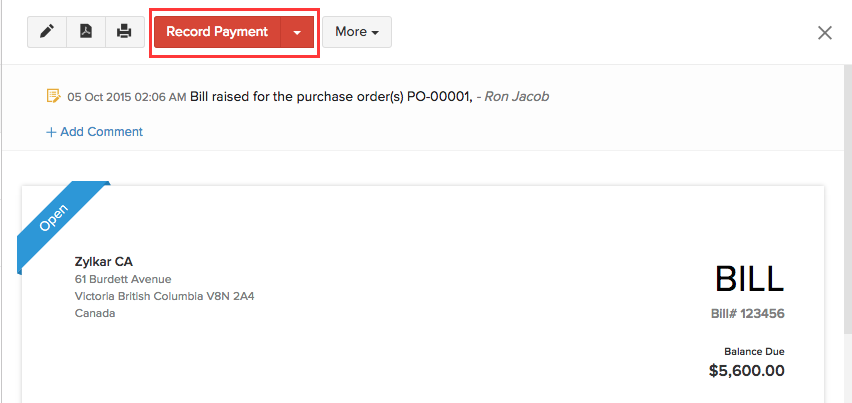Click the Balance Due label
852x403 pixels.
[754, 351]
